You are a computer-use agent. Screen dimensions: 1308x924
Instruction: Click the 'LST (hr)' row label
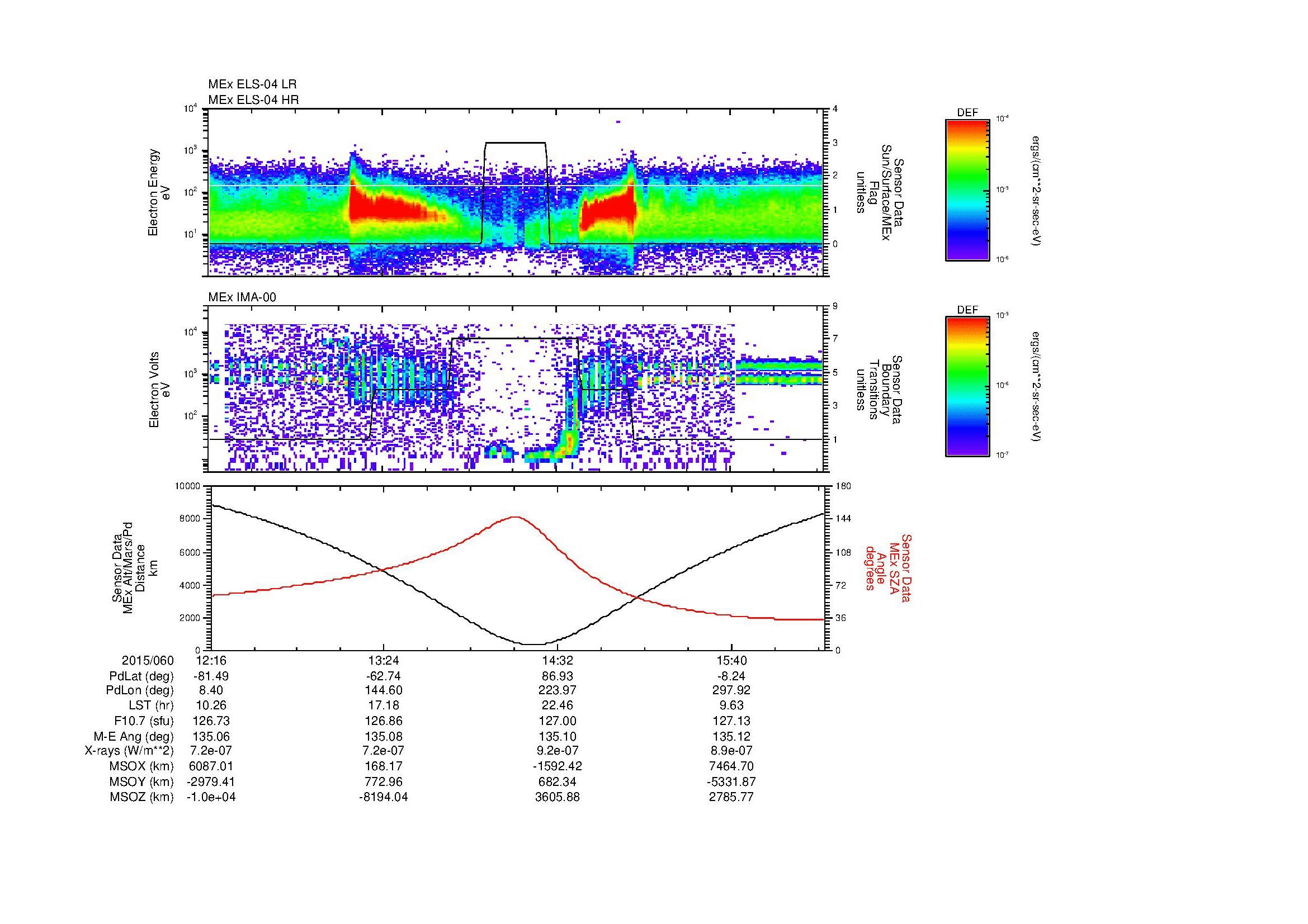tap(151, 706)
